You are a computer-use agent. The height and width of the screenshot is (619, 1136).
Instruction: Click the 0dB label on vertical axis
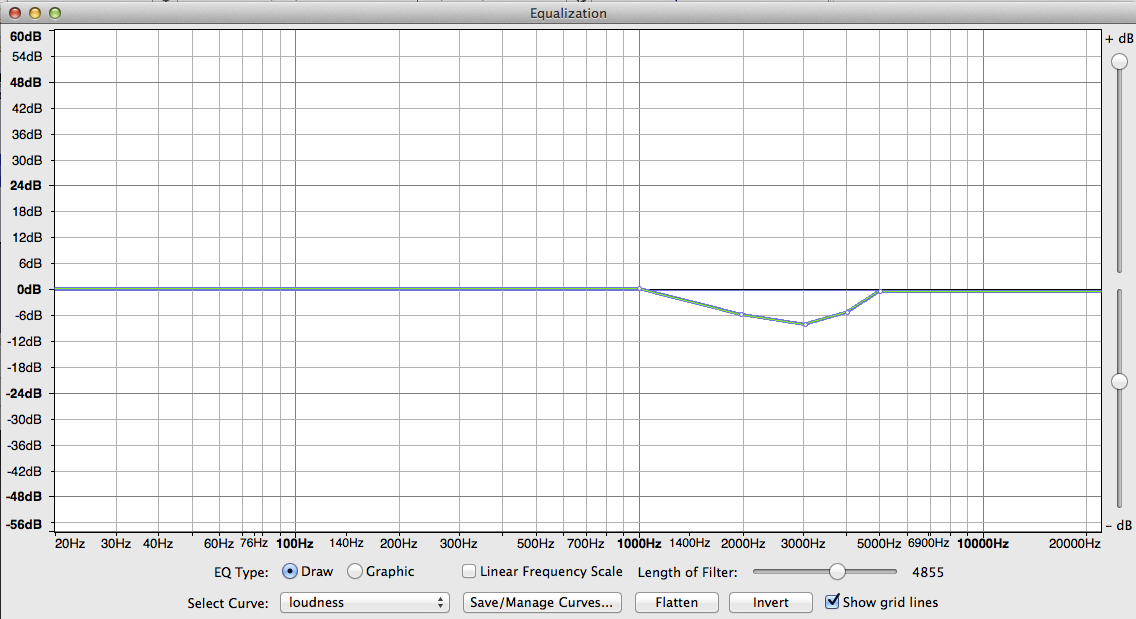[29, 289]
